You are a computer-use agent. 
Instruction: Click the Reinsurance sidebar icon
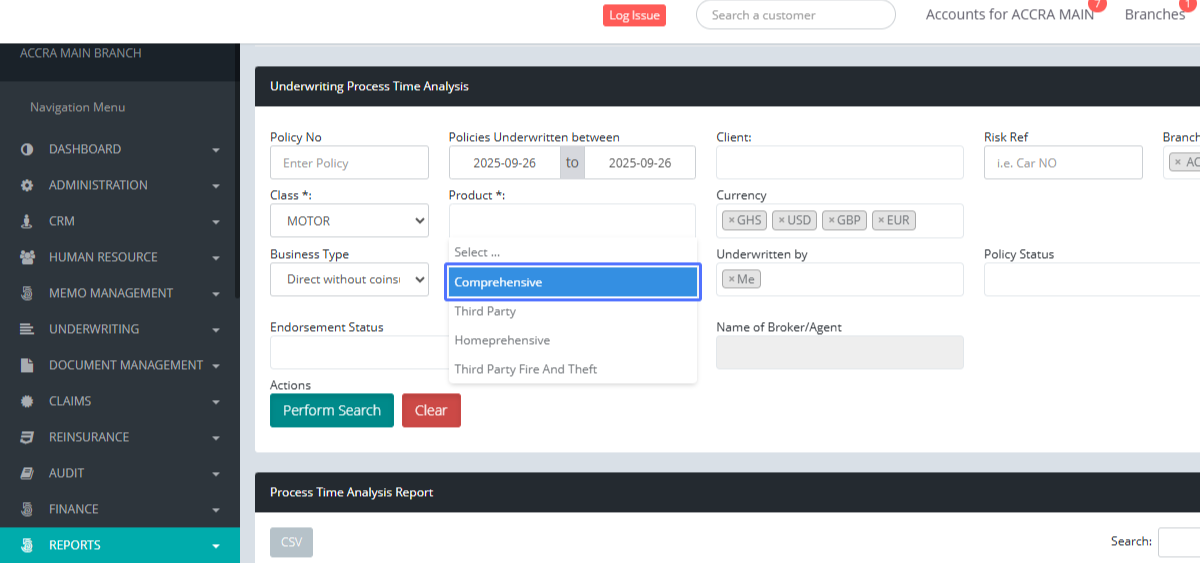coord(27,437)
